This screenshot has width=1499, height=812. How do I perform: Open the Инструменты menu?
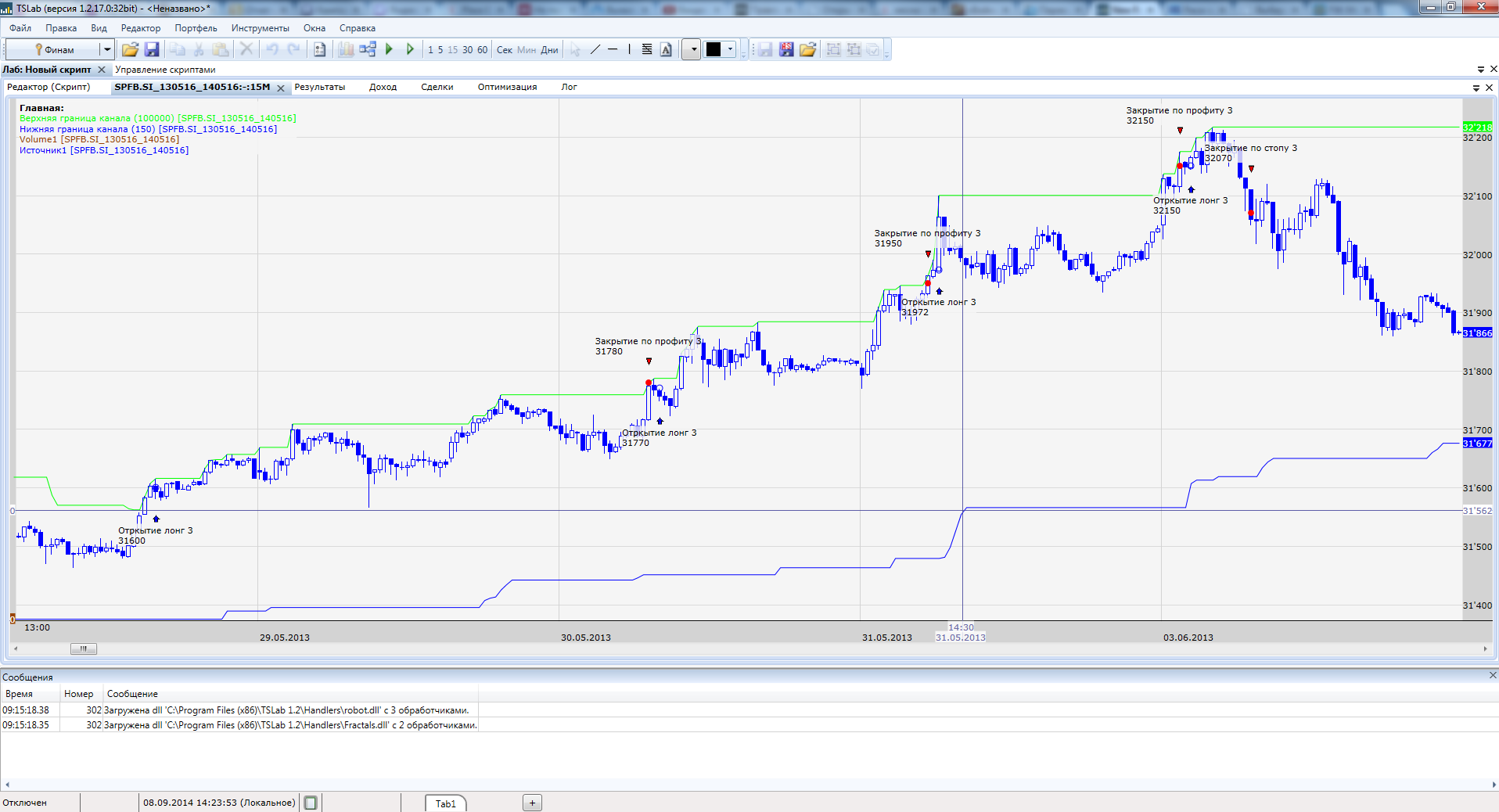(x=261, y=28)
